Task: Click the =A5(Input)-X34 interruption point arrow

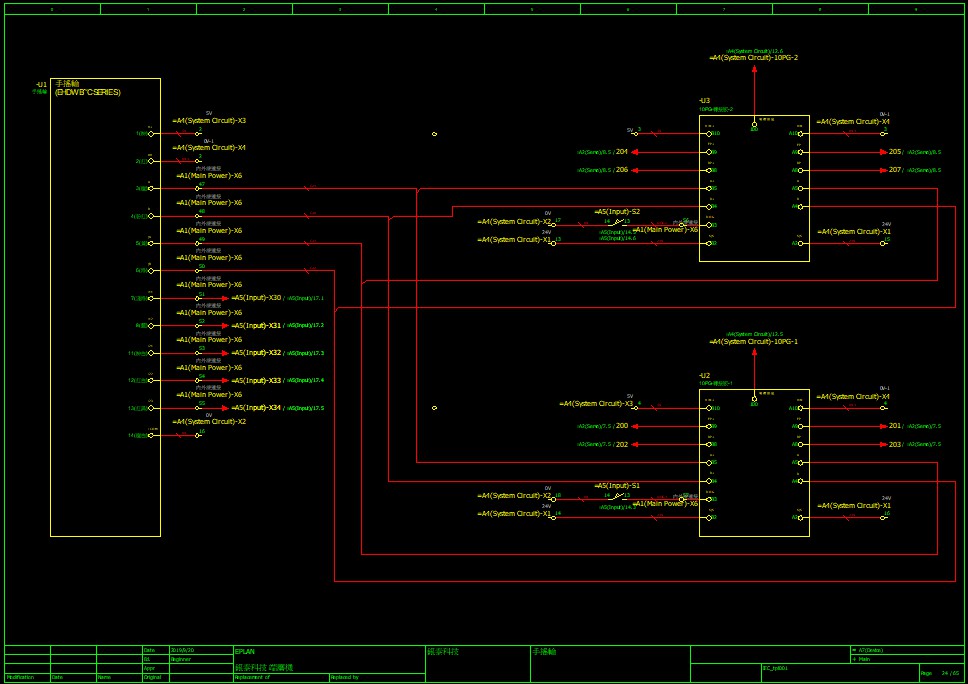Action: 228,408
